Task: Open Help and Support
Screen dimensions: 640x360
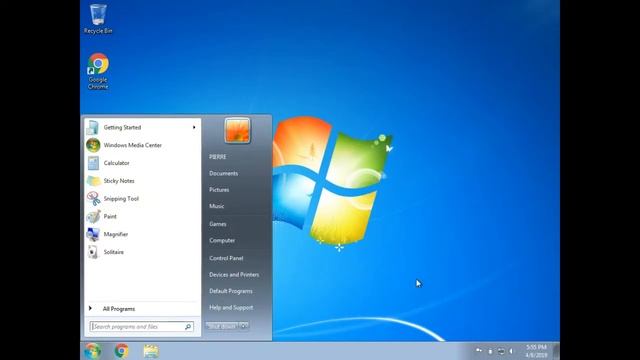Action: click(x=231, y=307)
